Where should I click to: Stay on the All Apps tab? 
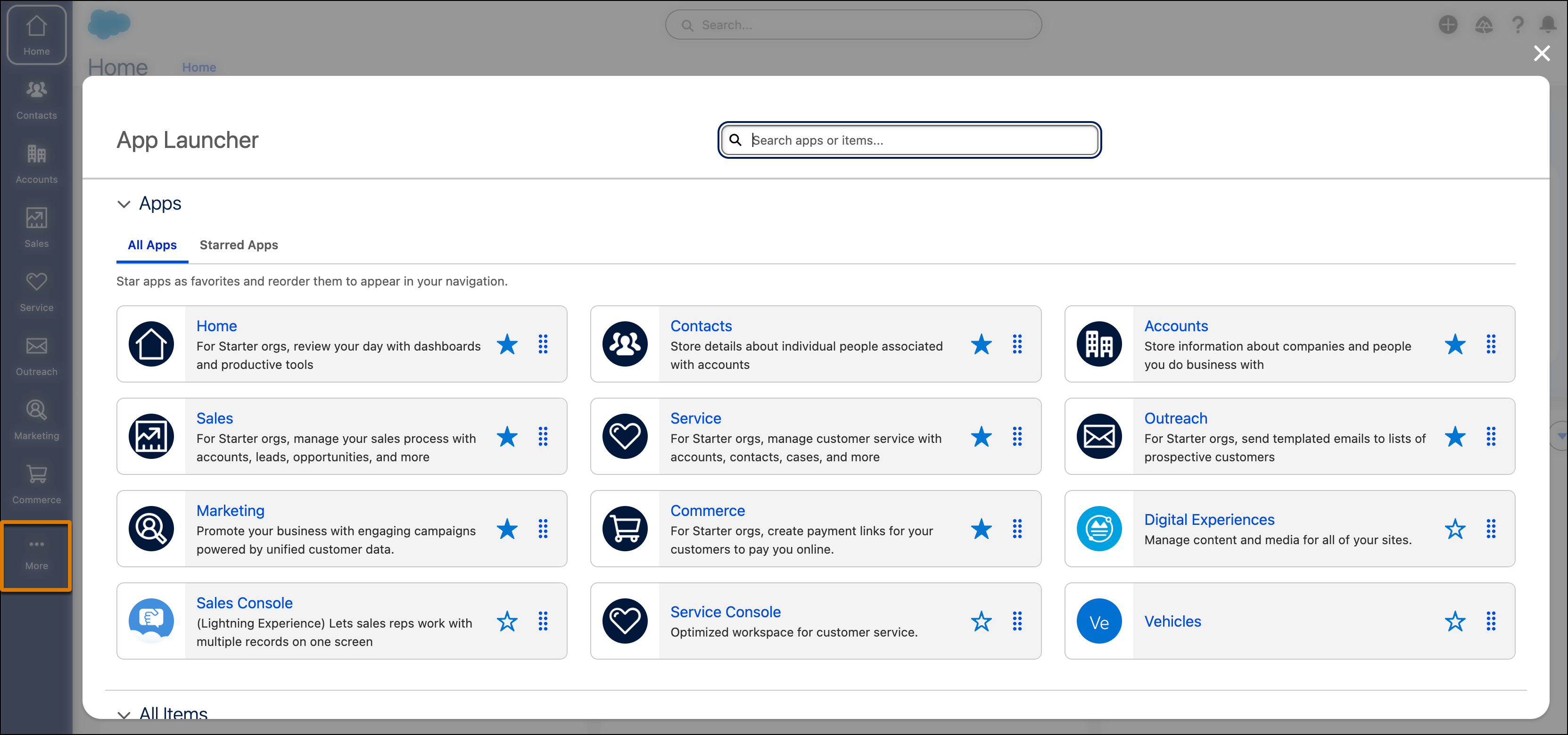[151, 245]
